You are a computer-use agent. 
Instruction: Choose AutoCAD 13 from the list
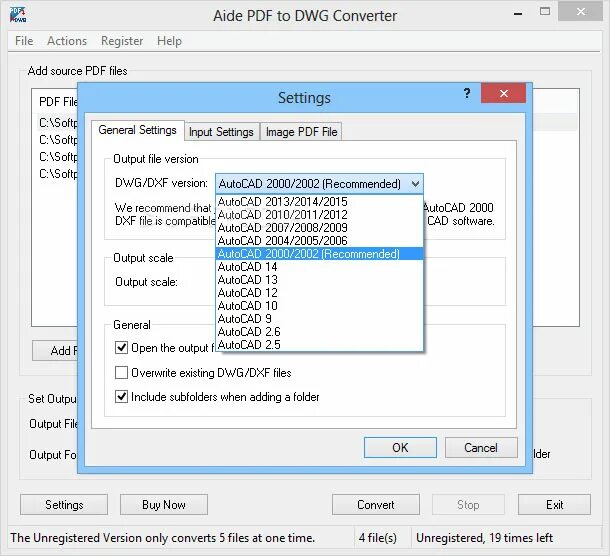pyautogui.click(x=319, y=280)
